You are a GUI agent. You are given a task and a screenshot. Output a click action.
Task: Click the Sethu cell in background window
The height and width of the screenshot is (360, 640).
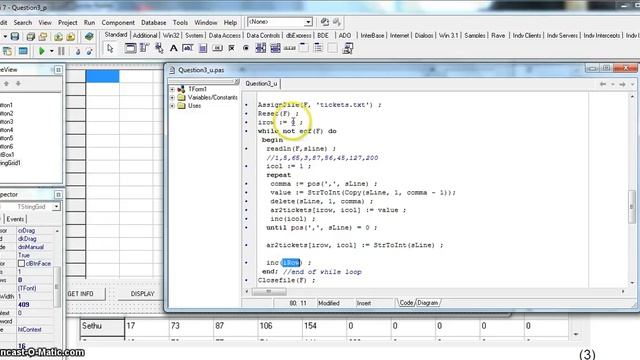tap(102, 327)
